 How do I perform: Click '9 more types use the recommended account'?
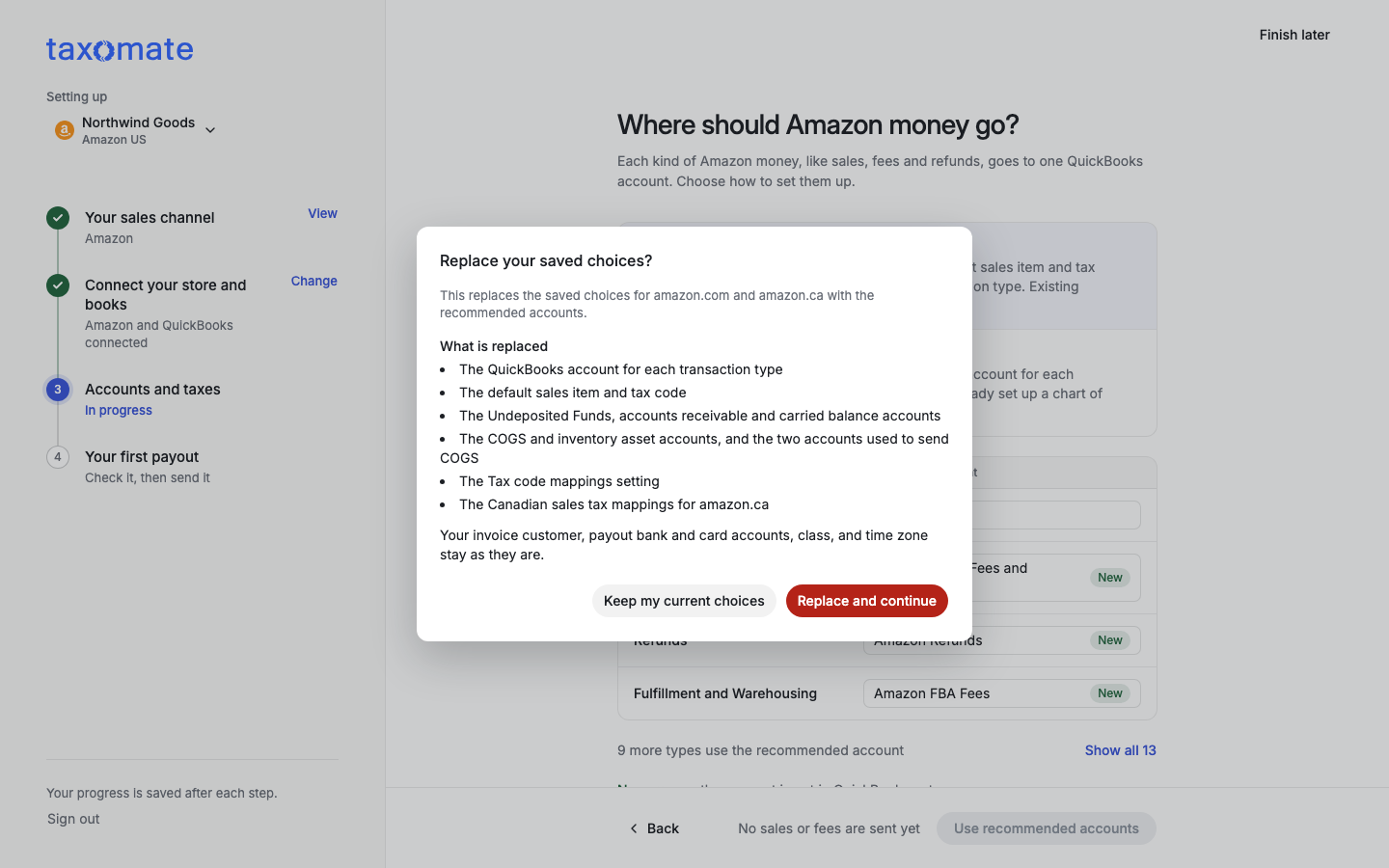pyautogui.click(x=761, y=750)
